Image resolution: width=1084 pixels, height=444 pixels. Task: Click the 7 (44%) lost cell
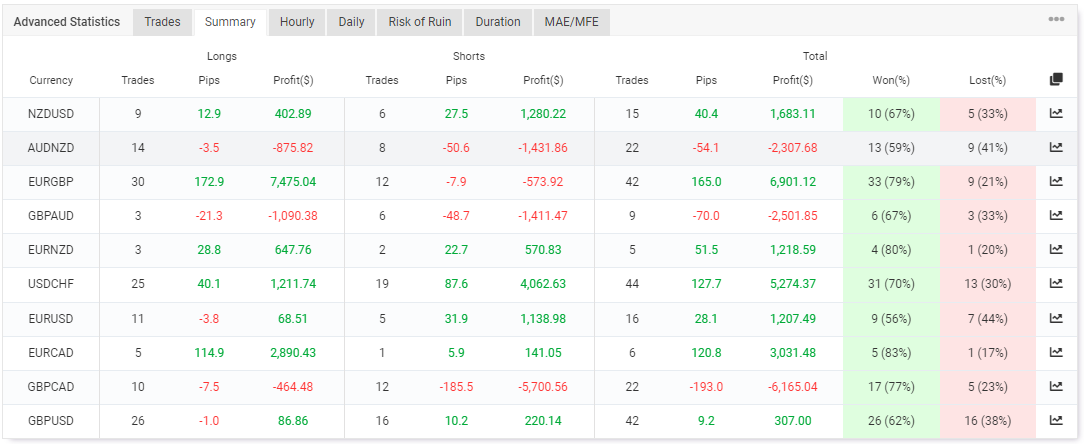[987, 318]
